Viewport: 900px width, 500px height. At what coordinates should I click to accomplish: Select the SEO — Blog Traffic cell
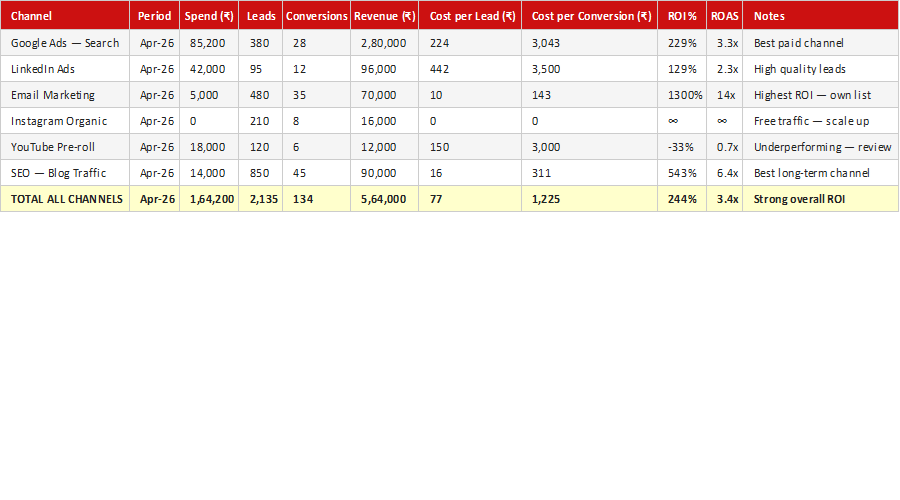[65, 173]
